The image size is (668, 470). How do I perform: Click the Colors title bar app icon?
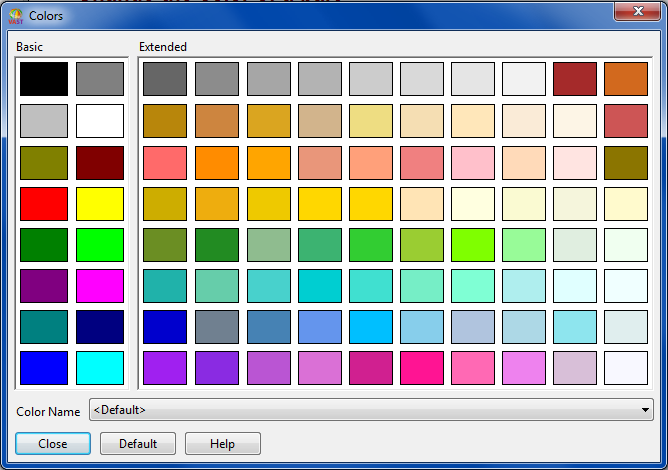coord(15,16)
